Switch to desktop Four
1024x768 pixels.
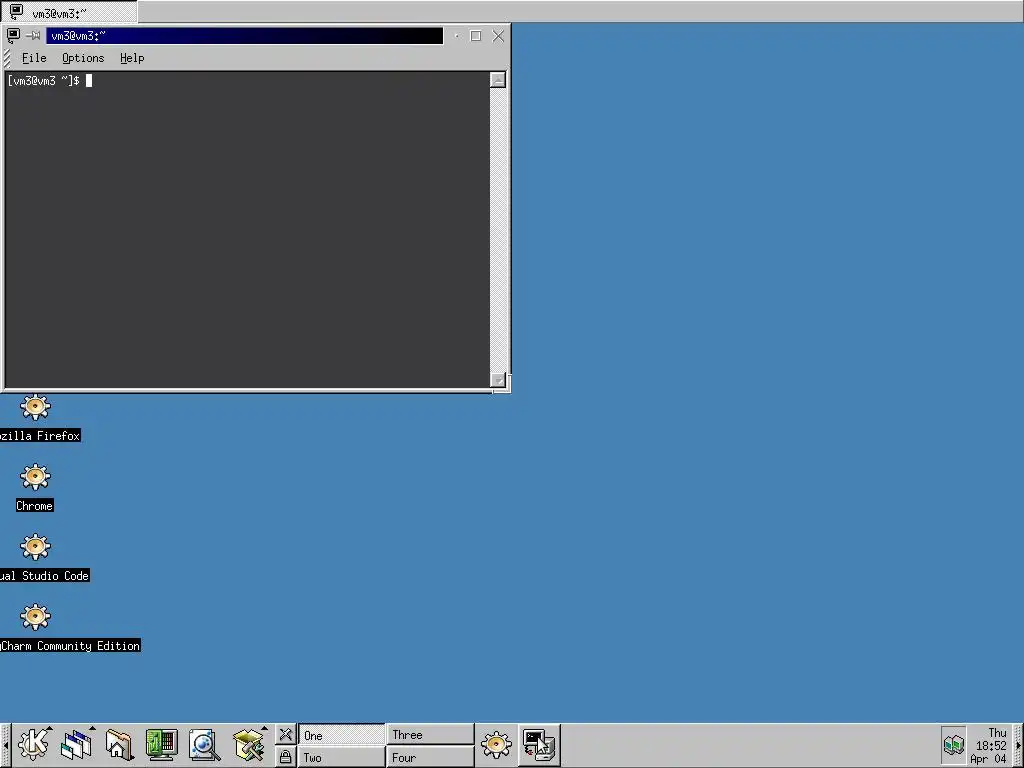(430, 758)
